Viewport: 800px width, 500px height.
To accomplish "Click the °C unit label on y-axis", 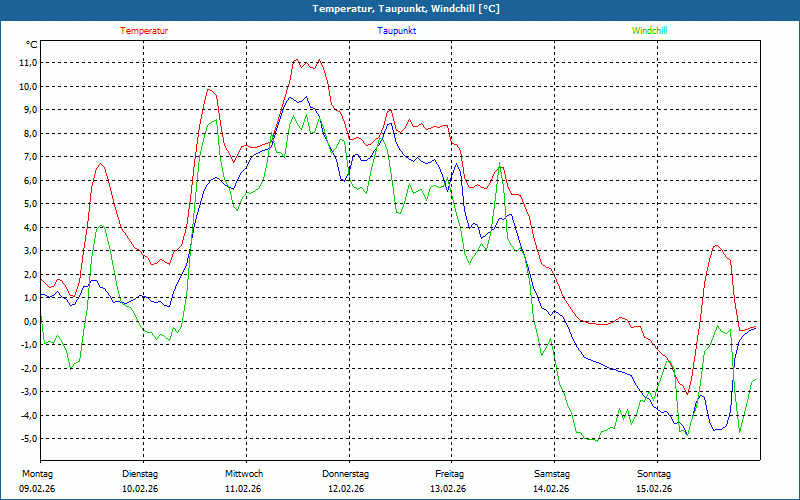I will pos(32,45).
